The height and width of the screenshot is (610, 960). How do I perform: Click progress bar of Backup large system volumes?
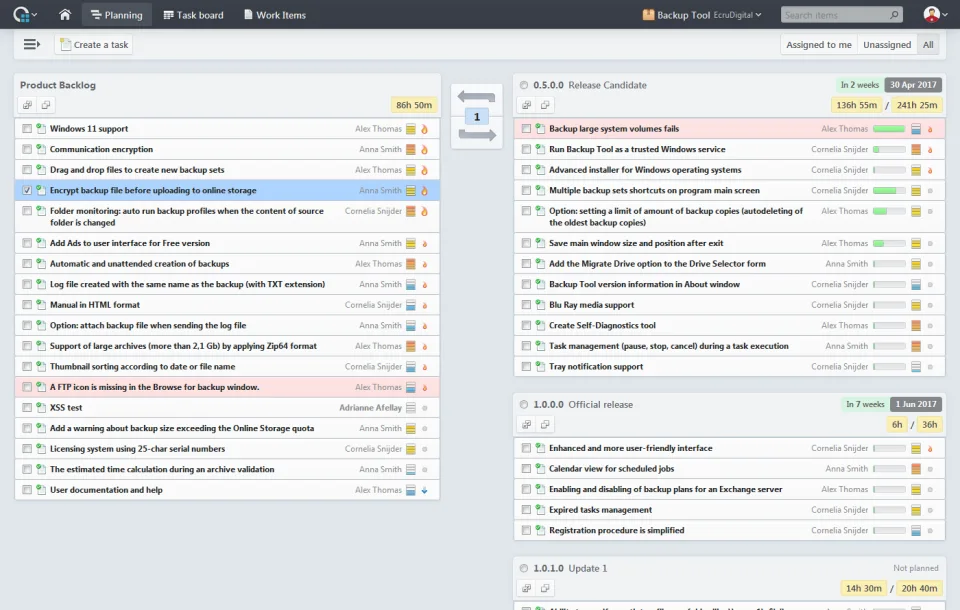[x=889, y=129]
